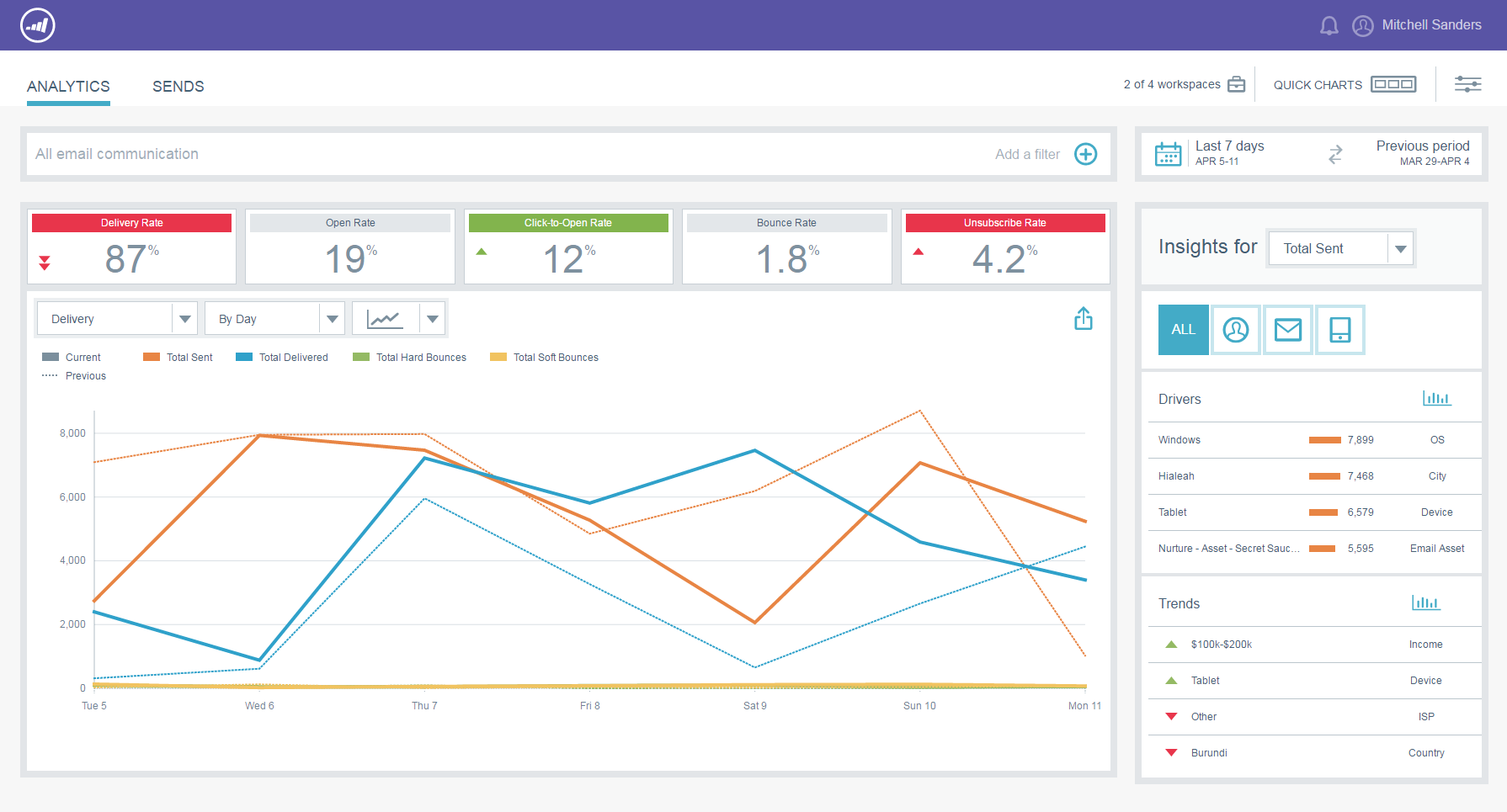This screenshot has height=812, width=1507.
Task: Select the ANALYTICS tab
Action: click(x=68, y=86)
